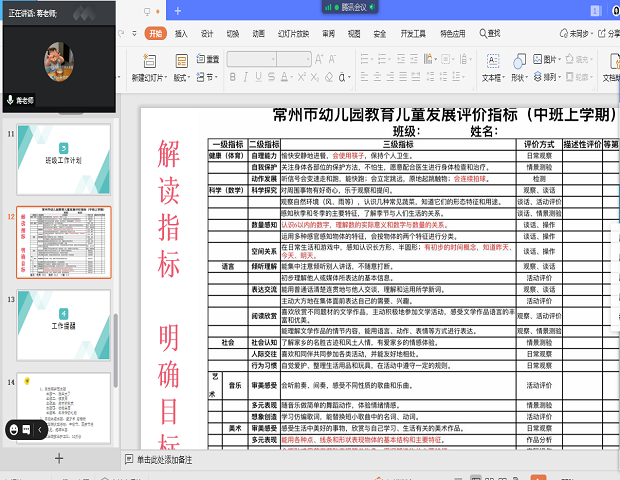This screenshot has width=620, height=480.
Task: Click the New Slide (新建幻灯片) icon
Action: click(x=148, y=62)
